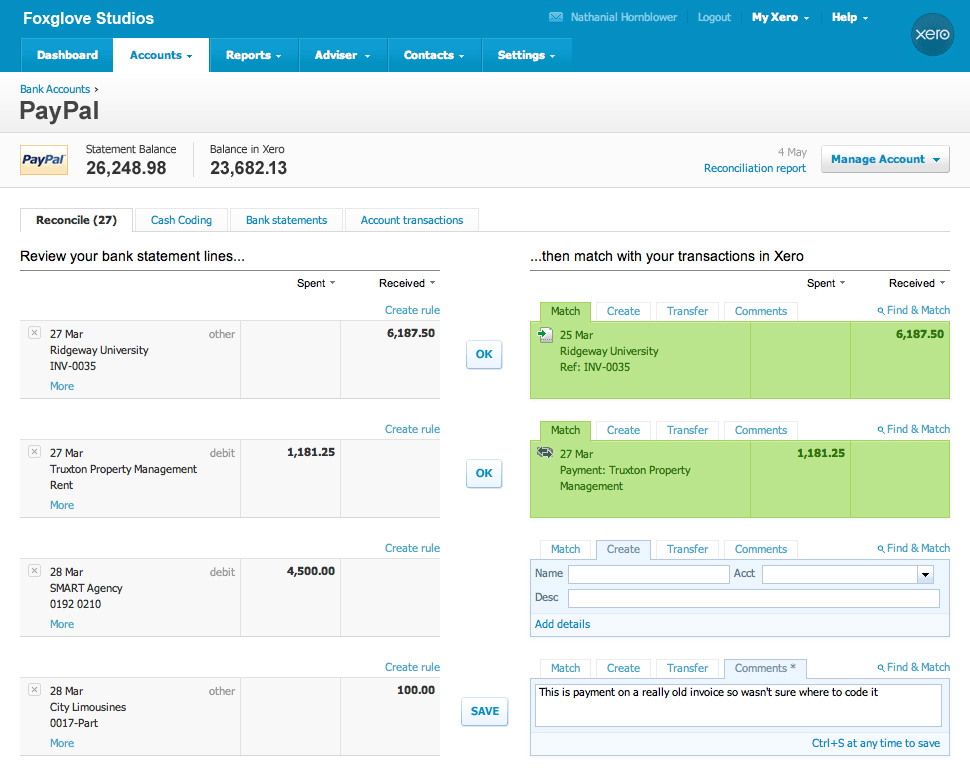Viewport: 970px width, 772px height.
Task: Switch to the Account transactions tab
Action: [x=412, y=220]
